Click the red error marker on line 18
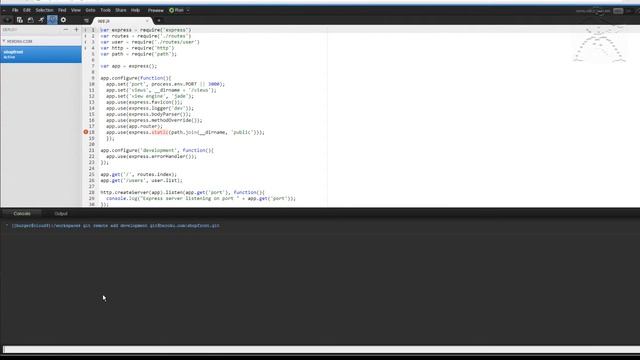Image resolution: width=640 pixels, height=360 pixels. tap(86, 132)
